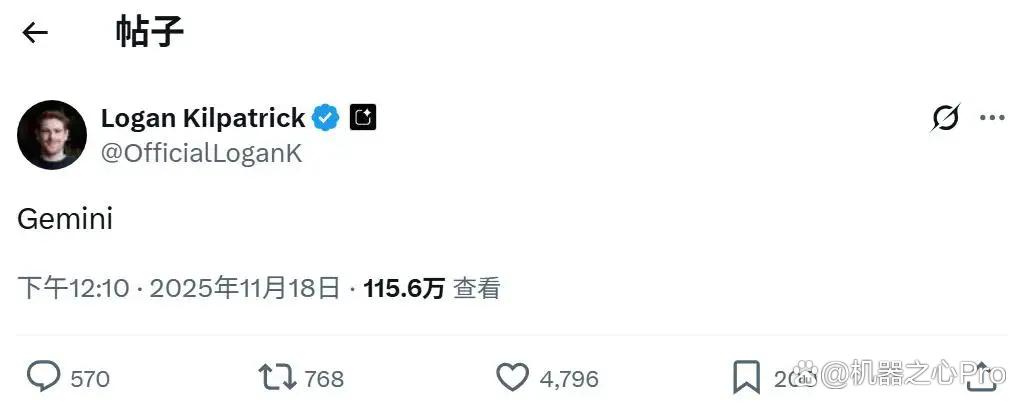Bookmark the post with the bookmark icon
This screenshot has height=410, width=1027.
[x=746, y=378]
